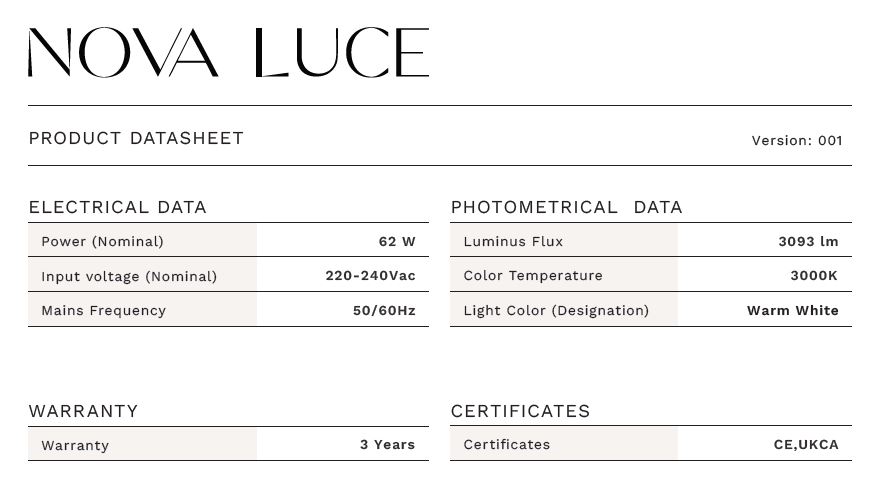Image resolution: width=886 pixels, height=485 pixels.
Task: Click the Warm White value
Action: pos(792,310)
